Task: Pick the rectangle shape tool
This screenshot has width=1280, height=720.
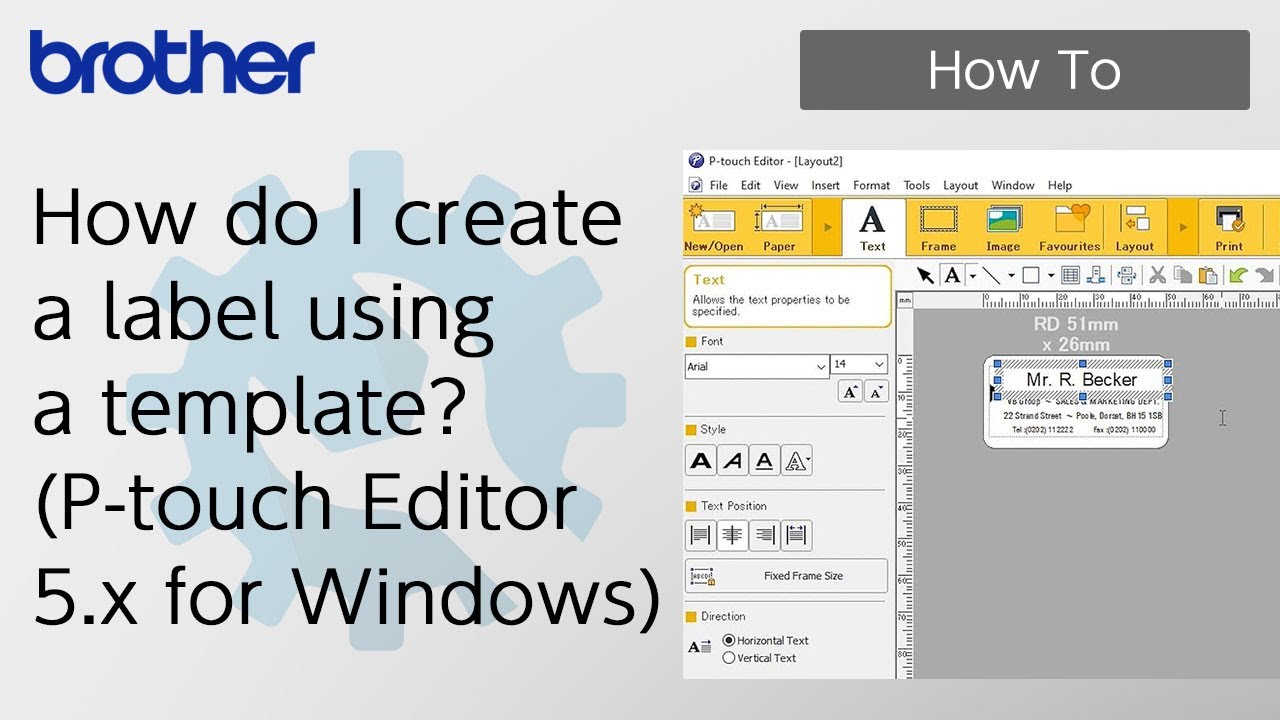Action: click(x=1030, y=275)
